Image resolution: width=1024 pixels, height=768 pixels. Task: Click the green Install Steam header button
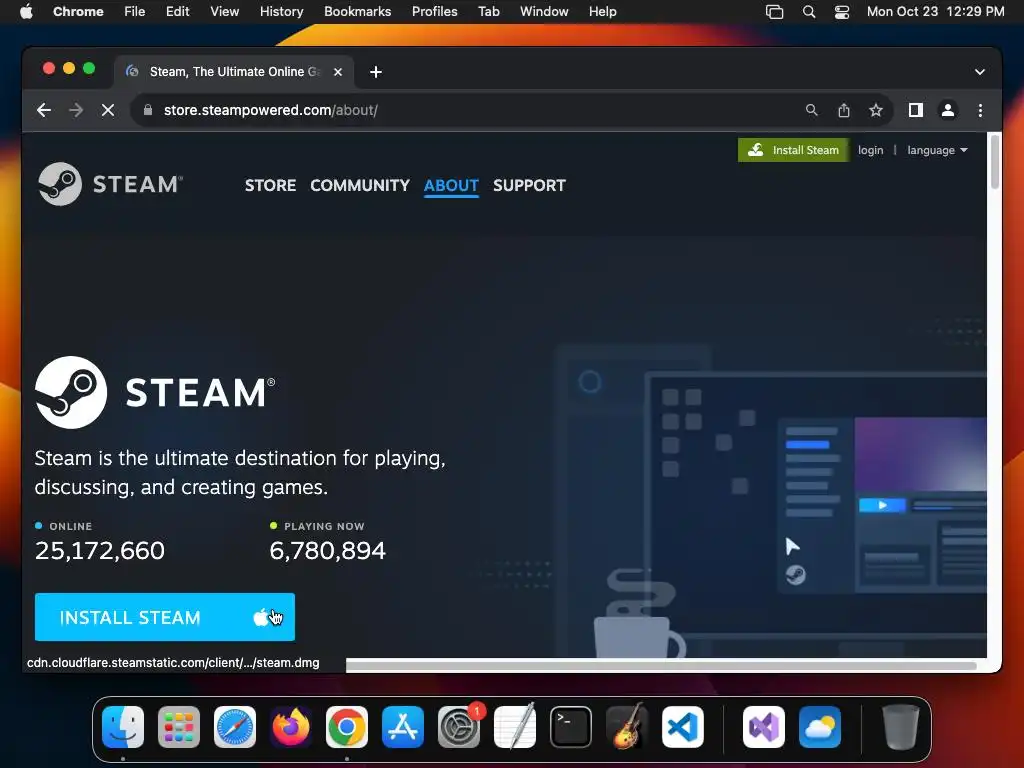[793, 150]
